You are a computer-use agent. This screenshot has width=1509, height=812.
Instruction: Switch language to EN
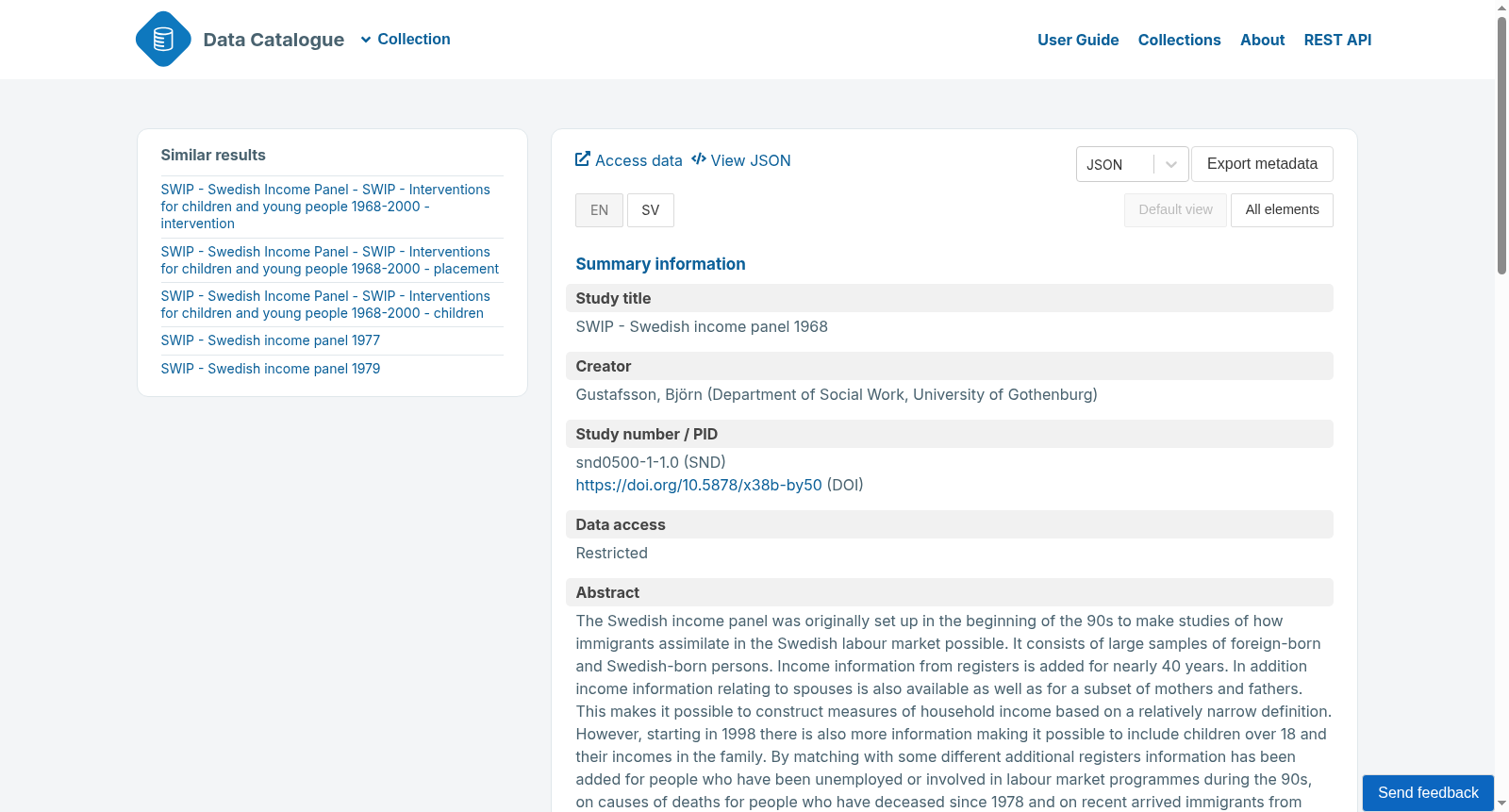point(599,210)
